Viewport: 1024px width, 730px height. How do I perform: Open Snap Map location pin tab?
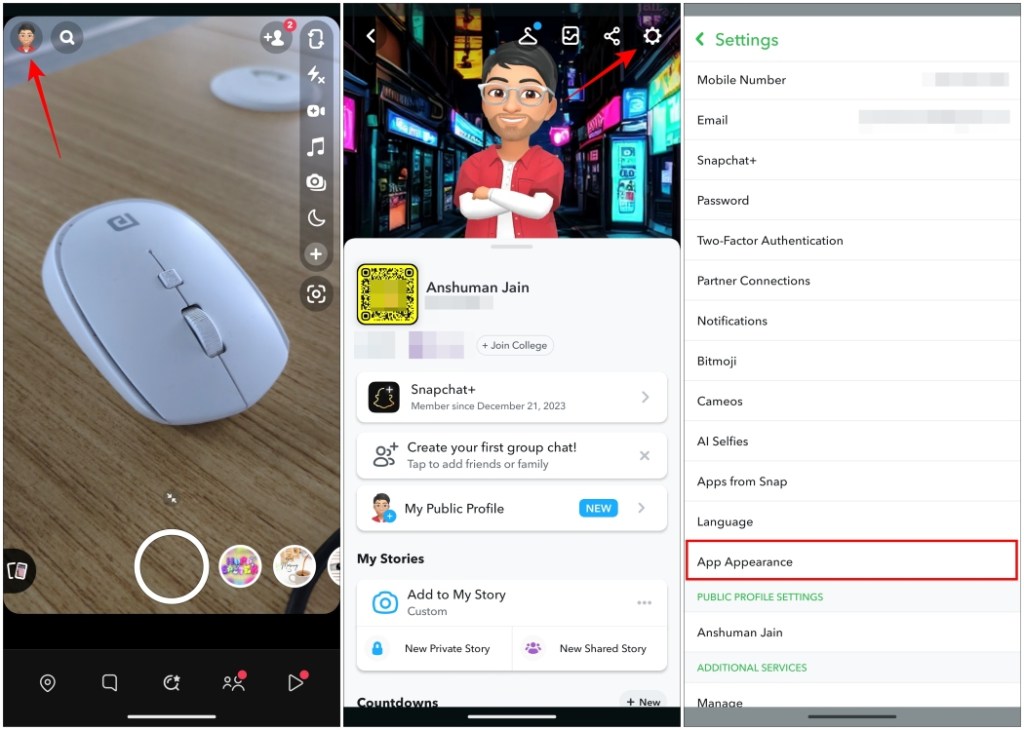tap(48, 683)
